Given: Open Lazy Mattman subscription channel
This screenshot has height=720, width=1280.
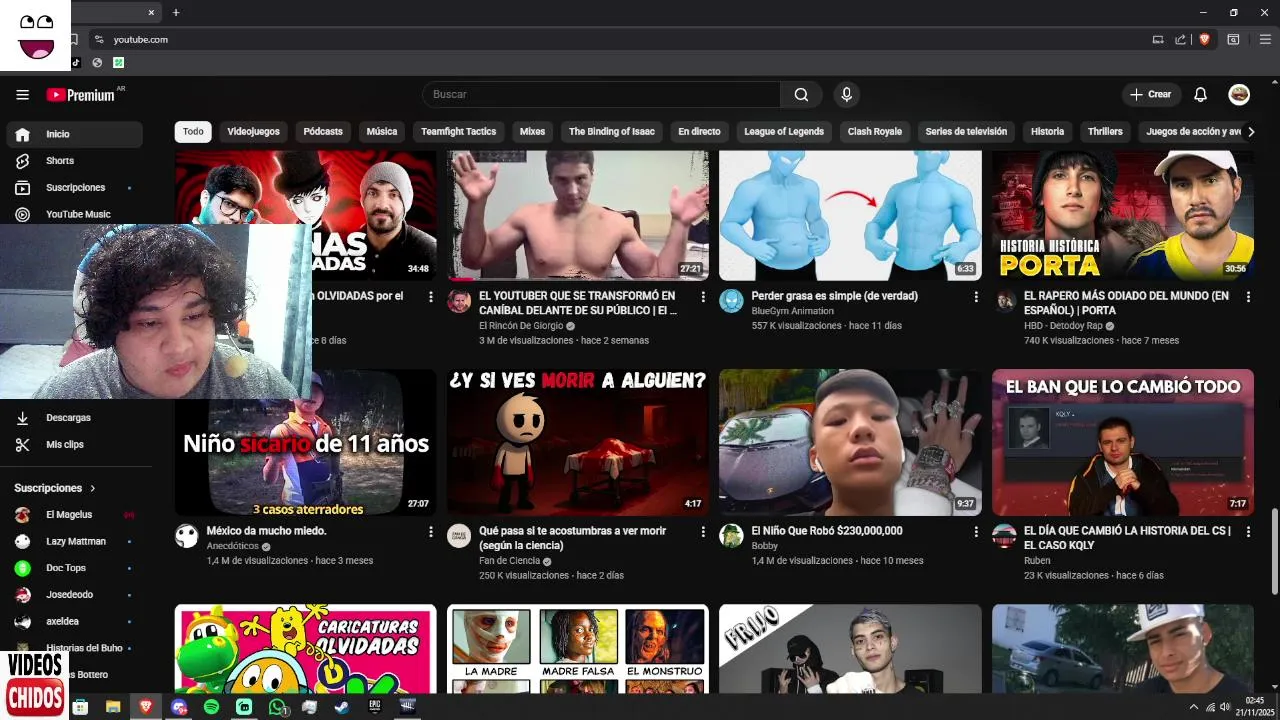Looking at the screenshot, I should tap(74, 542).
